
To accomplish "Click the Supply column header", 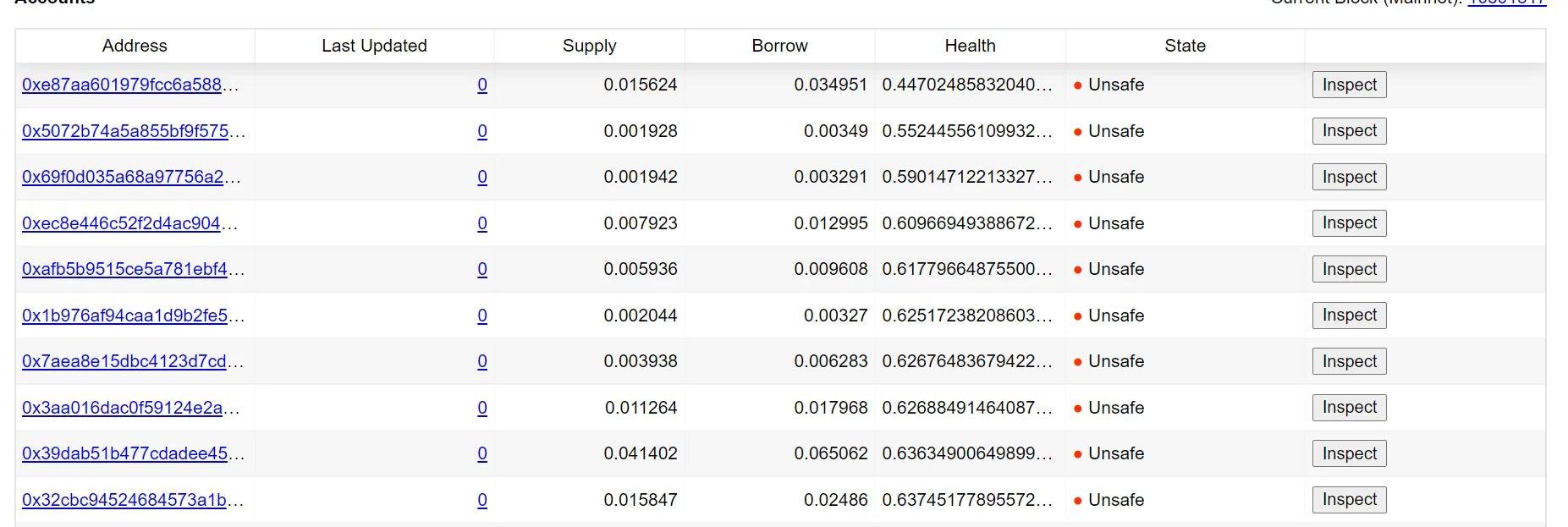I will [x=589, y=46].
